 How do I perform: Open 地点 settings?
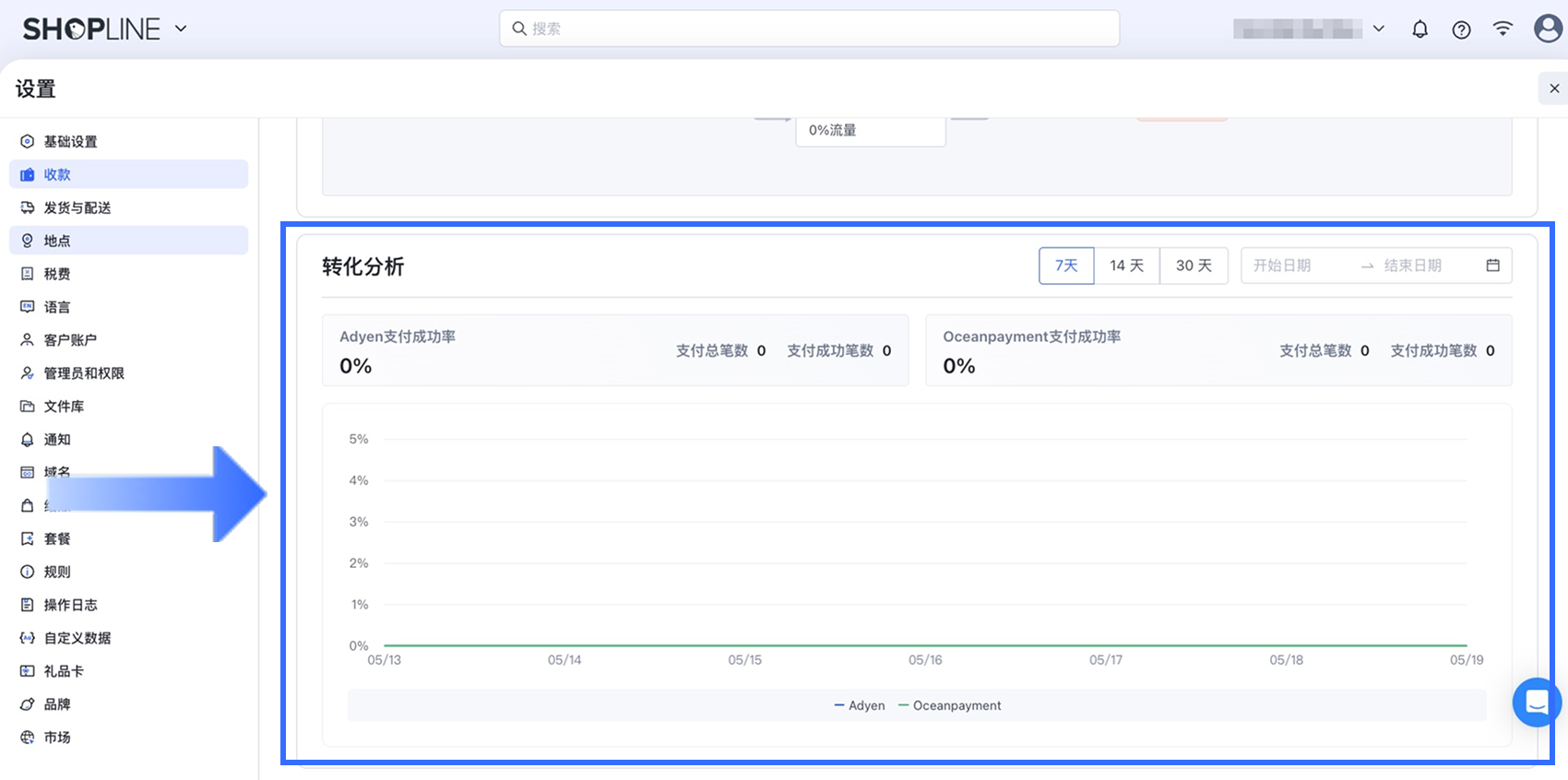[128, 241]
